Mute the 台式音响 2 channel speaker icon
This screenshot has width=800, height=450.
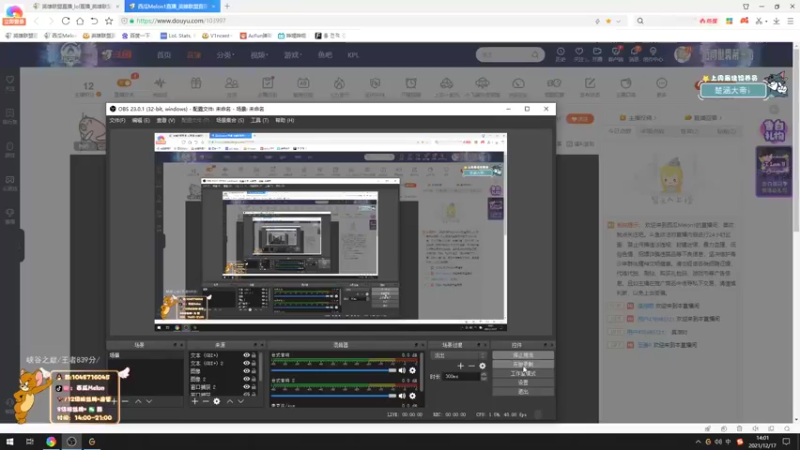pos(402,396)
